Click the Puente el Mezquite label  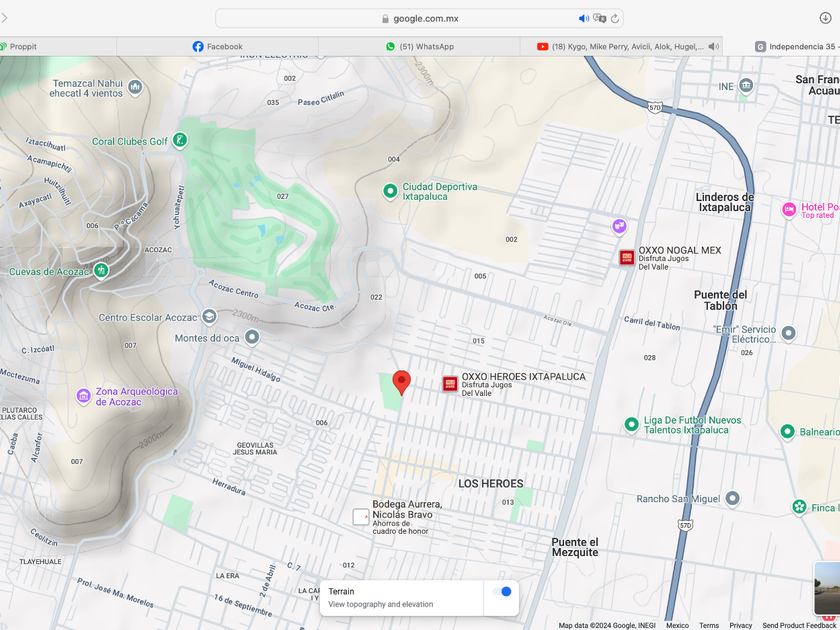(x=575, y=547)
